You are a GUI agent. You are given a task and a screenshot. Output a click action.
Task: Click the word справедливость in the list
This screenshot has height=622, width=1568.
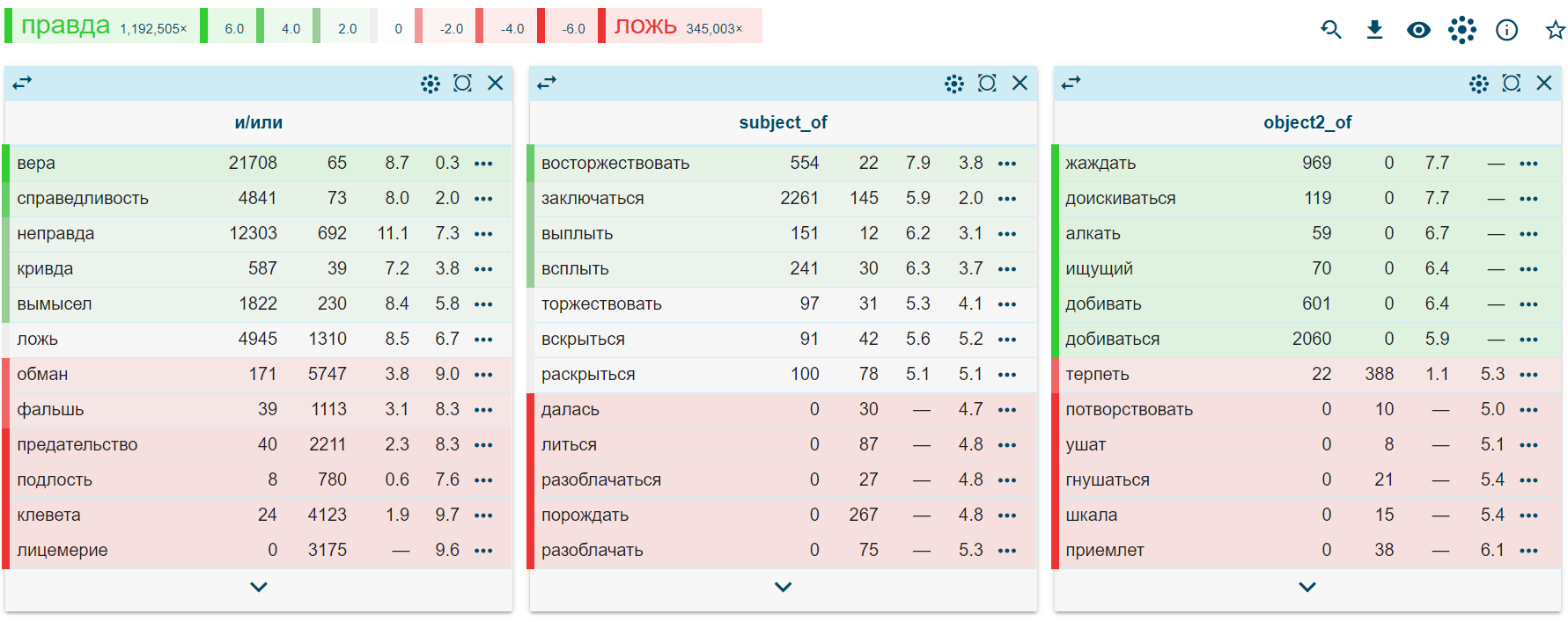coord(83,199)
